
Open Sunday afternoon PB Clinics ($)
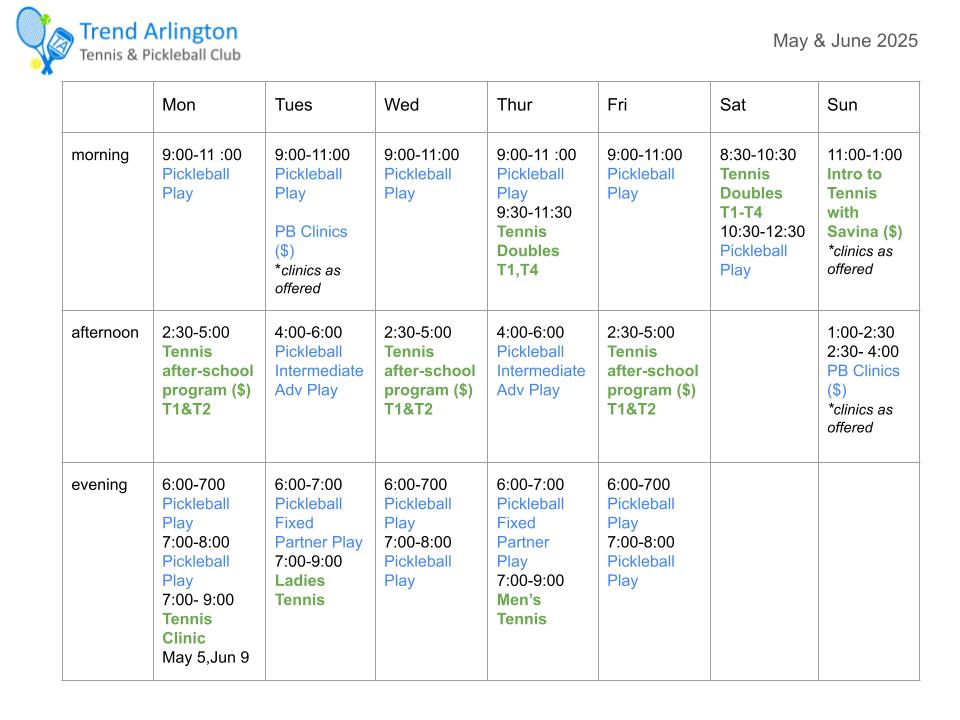pyautogui.click(x=863, y=380)
